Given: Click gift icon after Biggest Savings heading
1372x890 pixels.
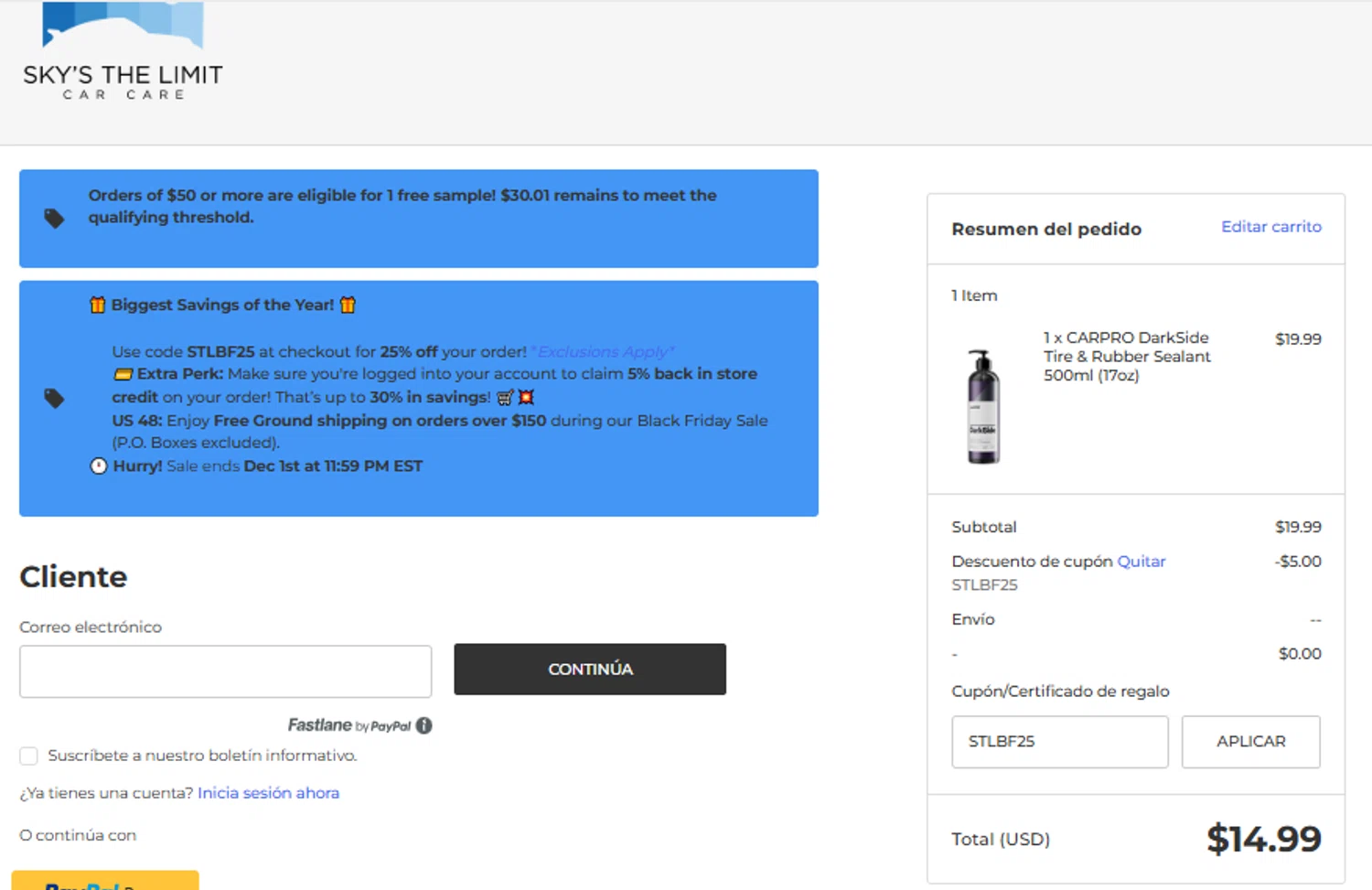Looking at the screenshot, I should coord(348,305).
